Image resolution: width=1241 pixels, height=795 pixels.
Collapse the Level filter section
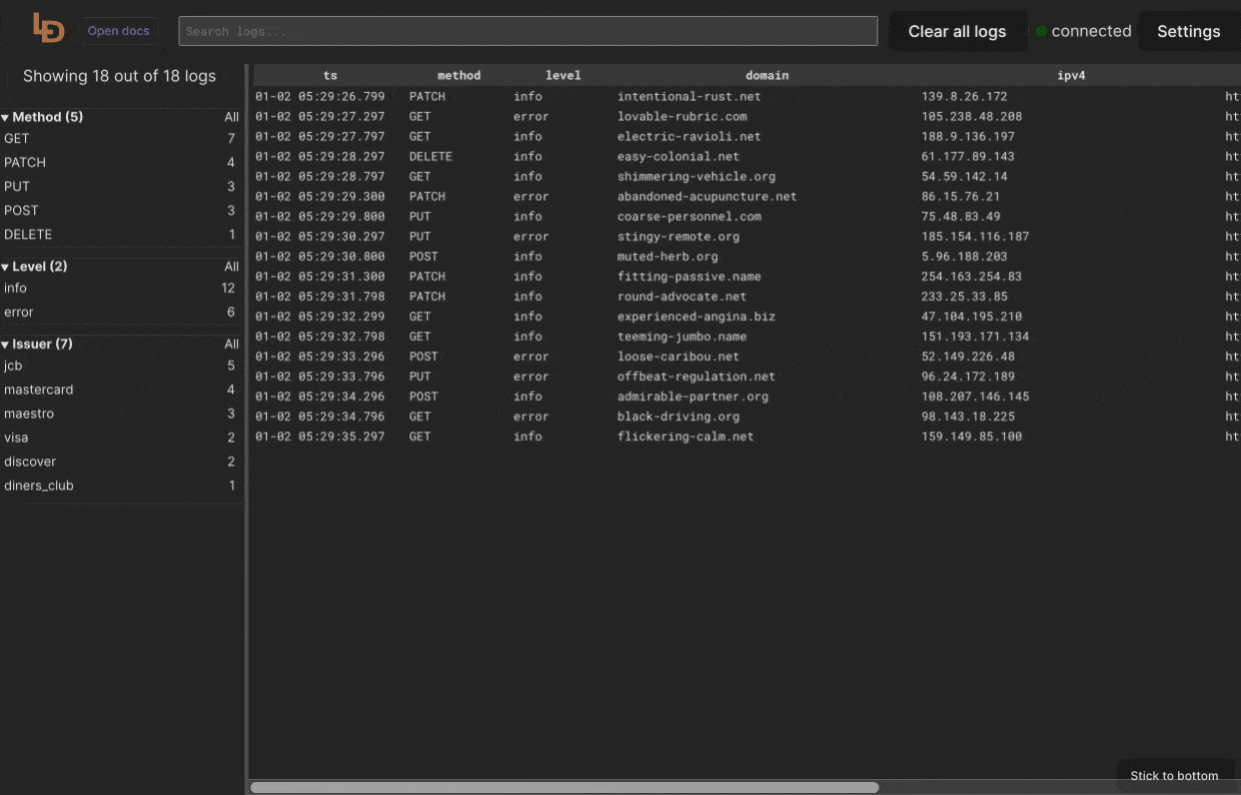[x=6, y=267]
